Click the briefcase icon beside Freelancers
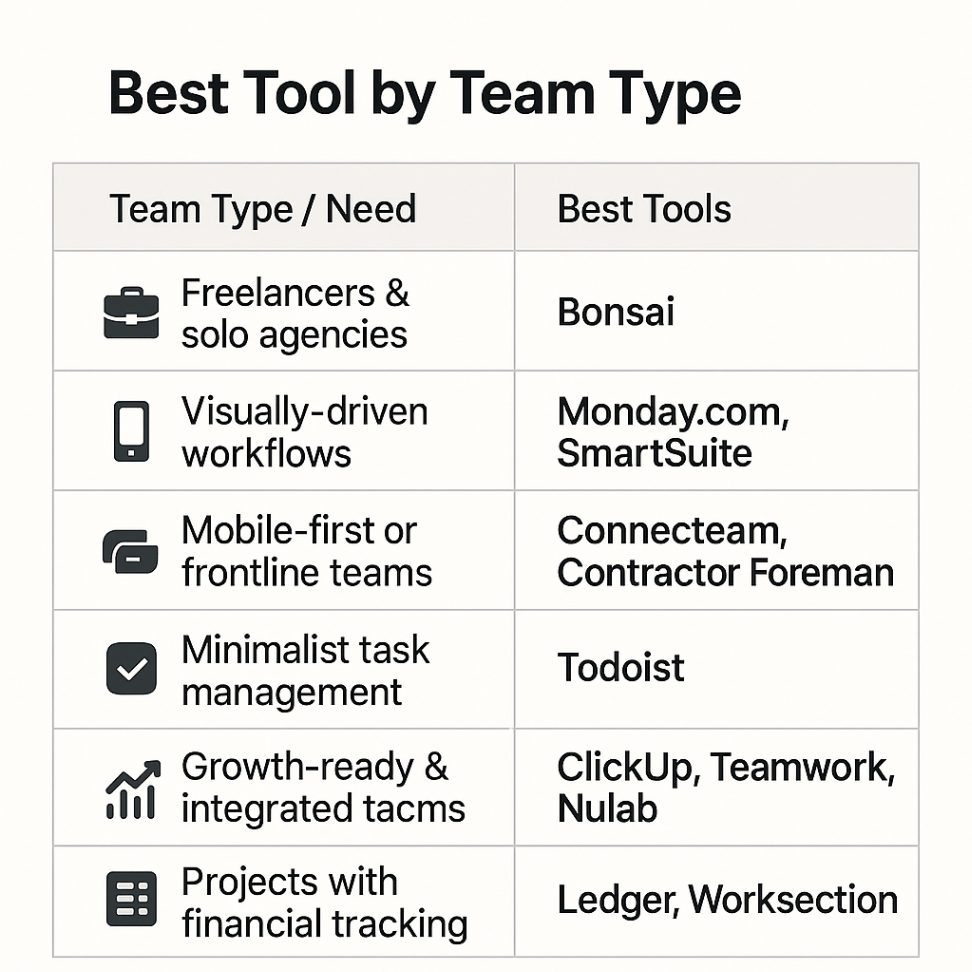This screenshot has height=972, width=972. (x=131, y=312)
